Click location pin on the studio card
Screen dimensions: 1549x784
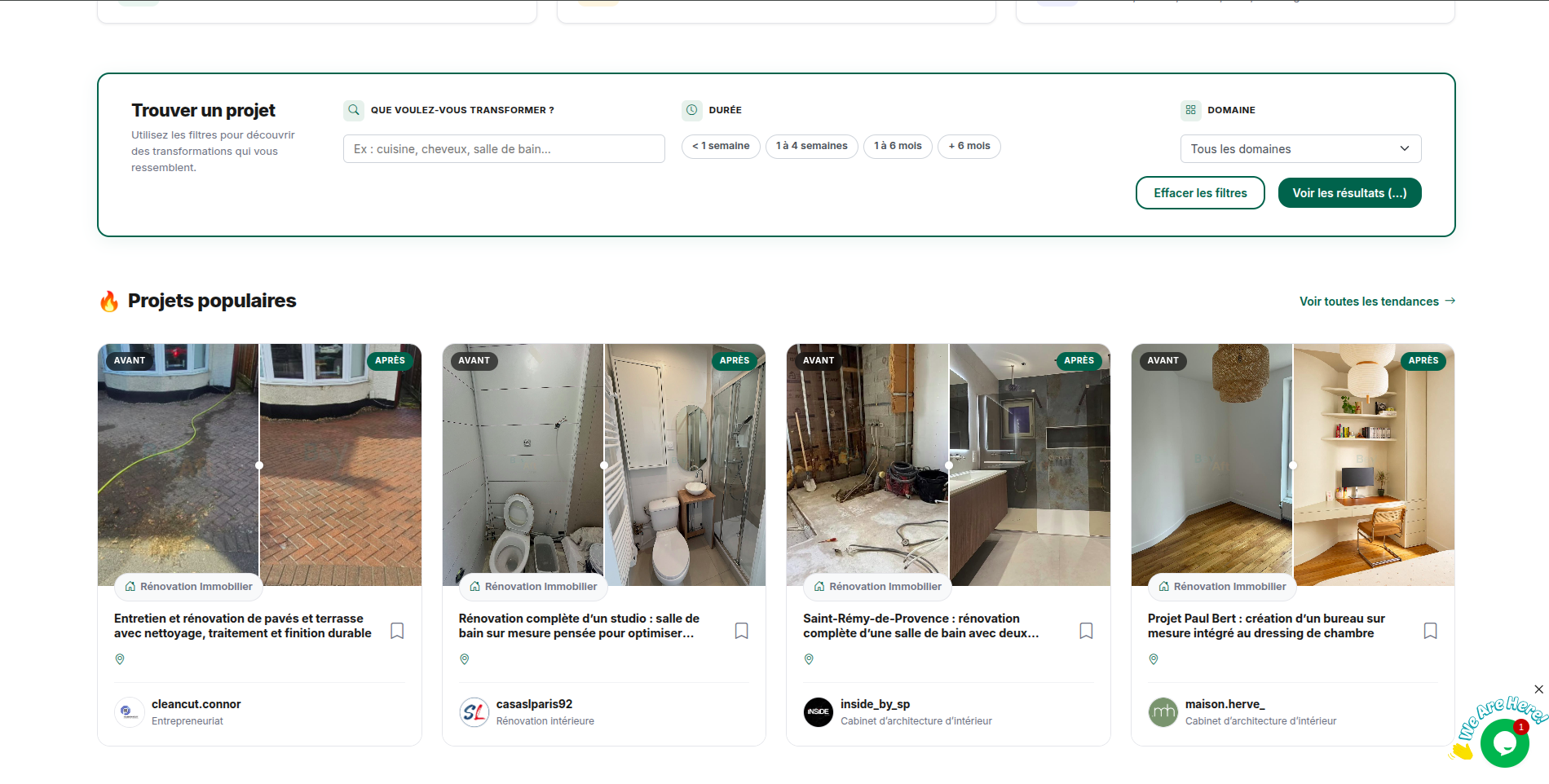[x=465, y=658]
